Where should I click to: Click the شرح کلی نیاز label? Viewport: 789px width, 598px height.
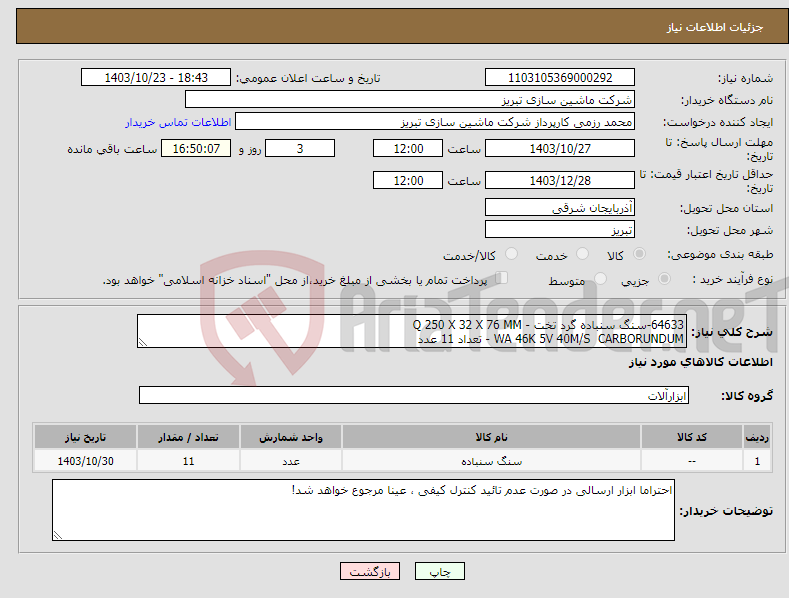coord(732,332)
